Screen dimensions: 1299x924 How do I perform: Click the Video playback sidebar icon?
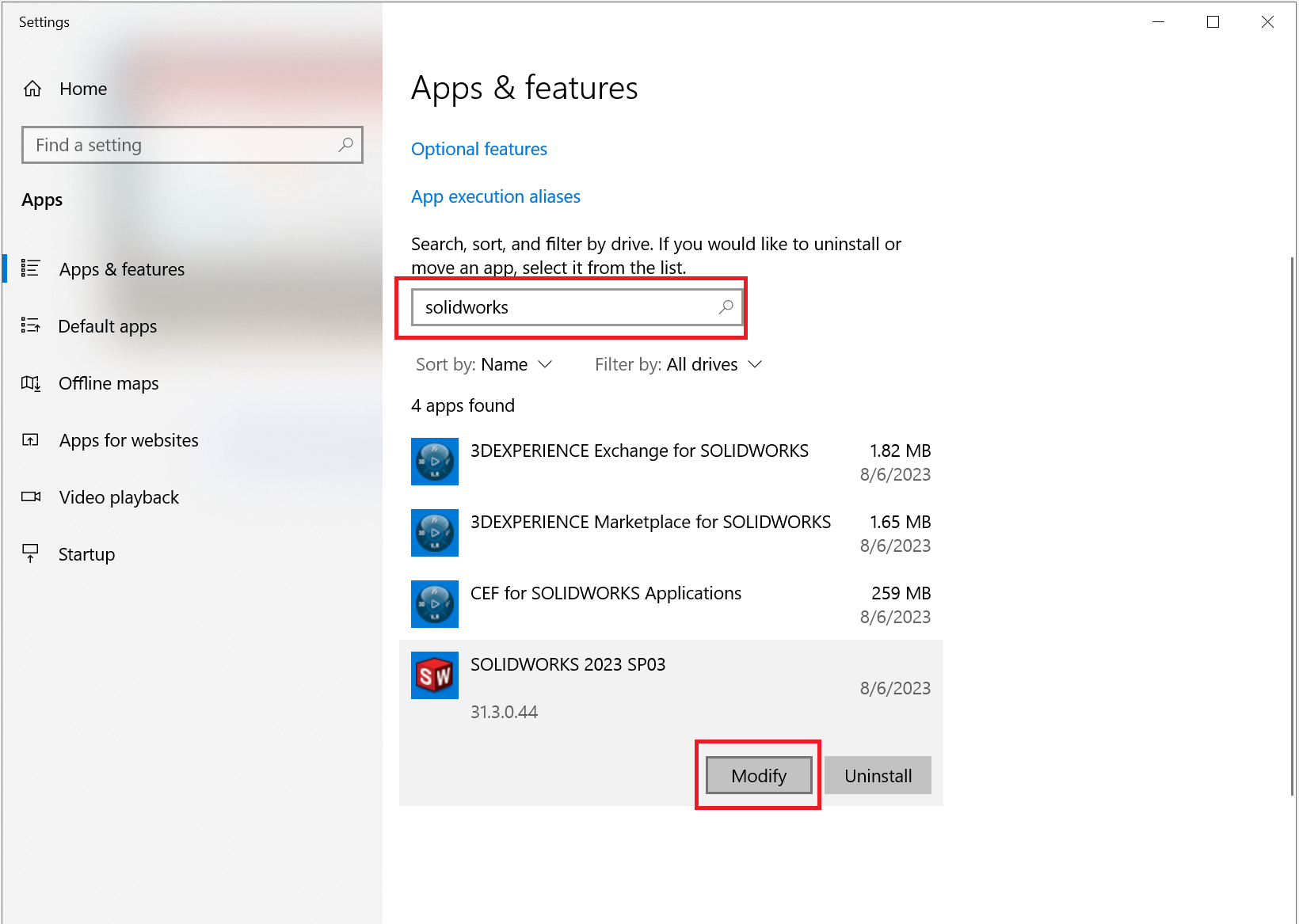point(31,497)
